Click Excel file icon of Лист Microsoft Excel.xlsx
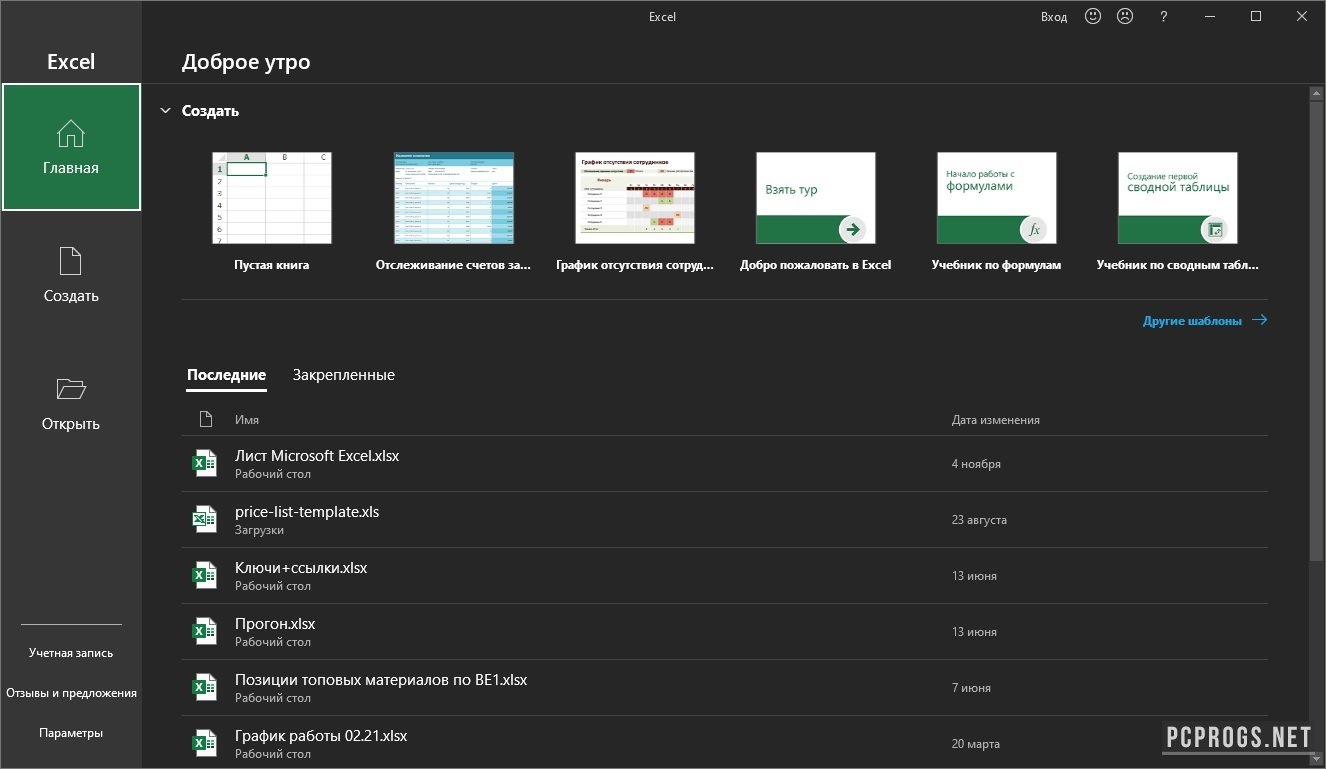Screen dimensions: 1326x769 [204, 463]
